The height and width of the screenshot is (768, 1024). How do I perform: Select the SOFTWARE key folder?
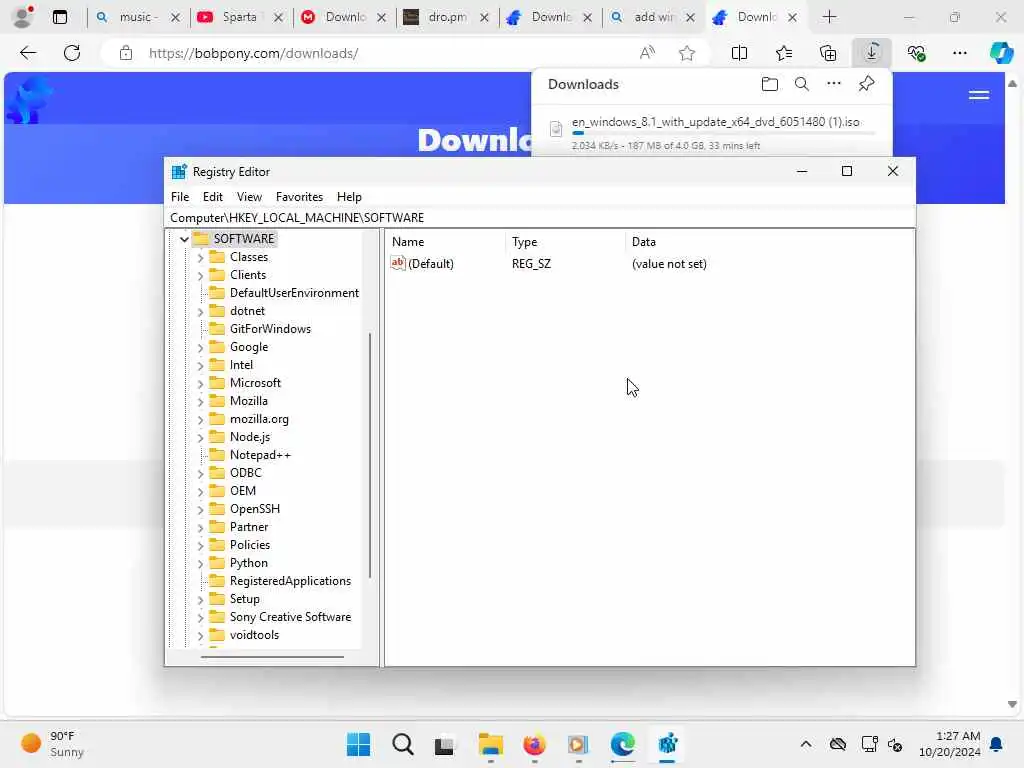[x=235, y=238]
